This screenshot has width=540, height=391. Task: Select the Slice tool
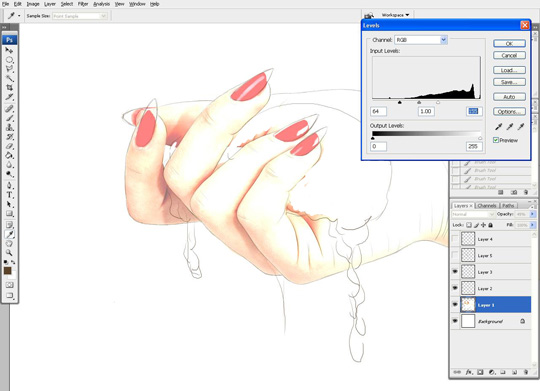click(x=9, y=97)
